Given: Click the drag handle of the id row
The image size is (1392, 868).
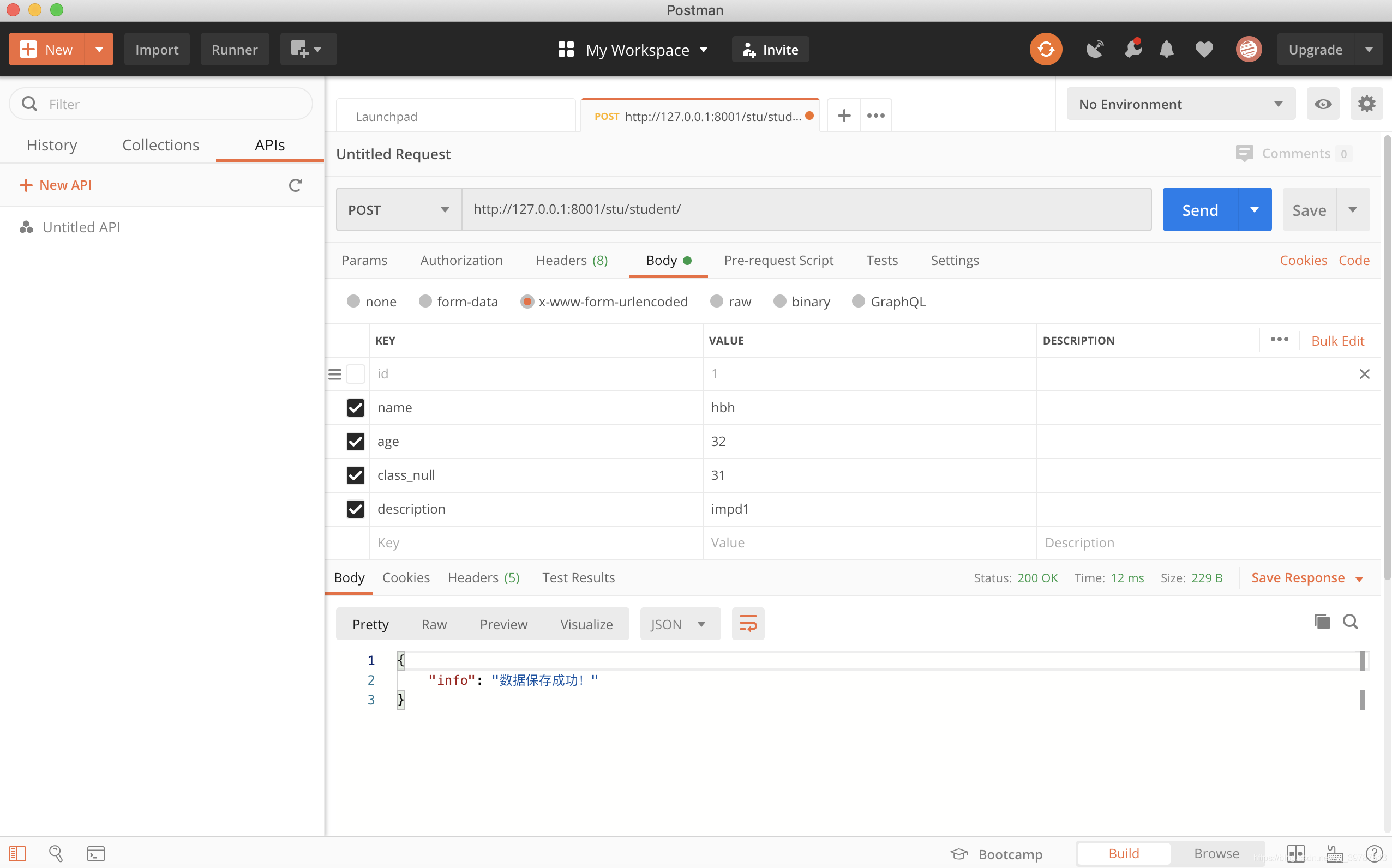Looking at the screenshot, I should (335, 374).
